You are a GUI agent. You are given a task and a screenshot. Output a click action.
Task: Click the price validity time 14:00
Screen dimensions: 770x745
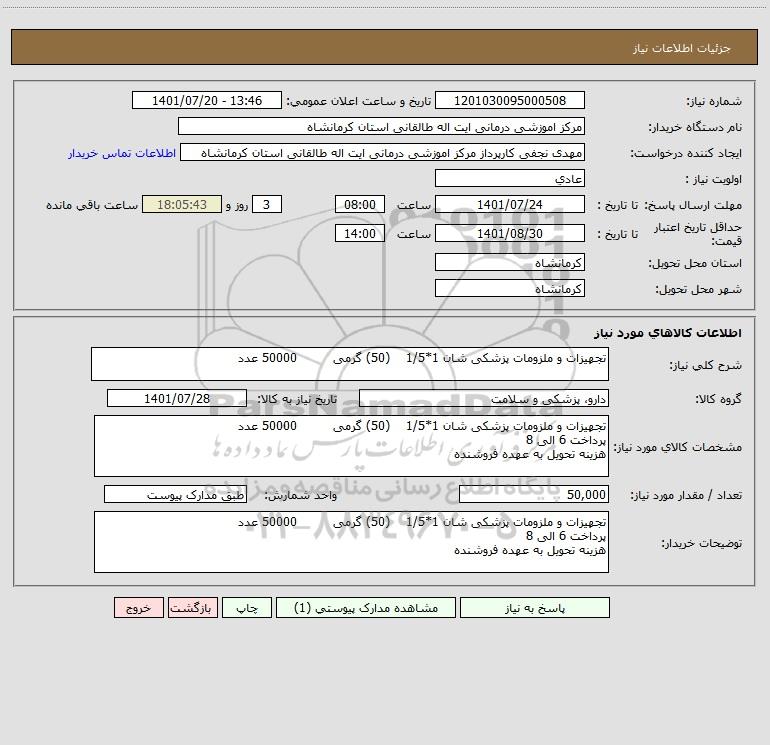359,233
